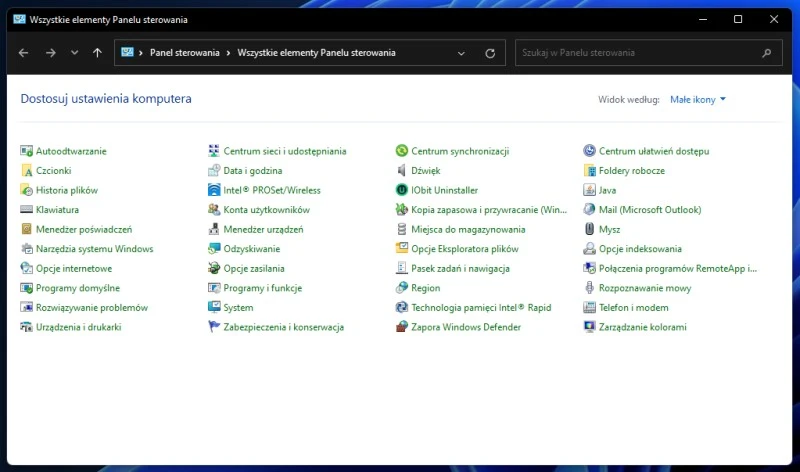Click the Centrum synchronizacji icon
This screenshot has height=472, width=800.
tap(403, 151)
